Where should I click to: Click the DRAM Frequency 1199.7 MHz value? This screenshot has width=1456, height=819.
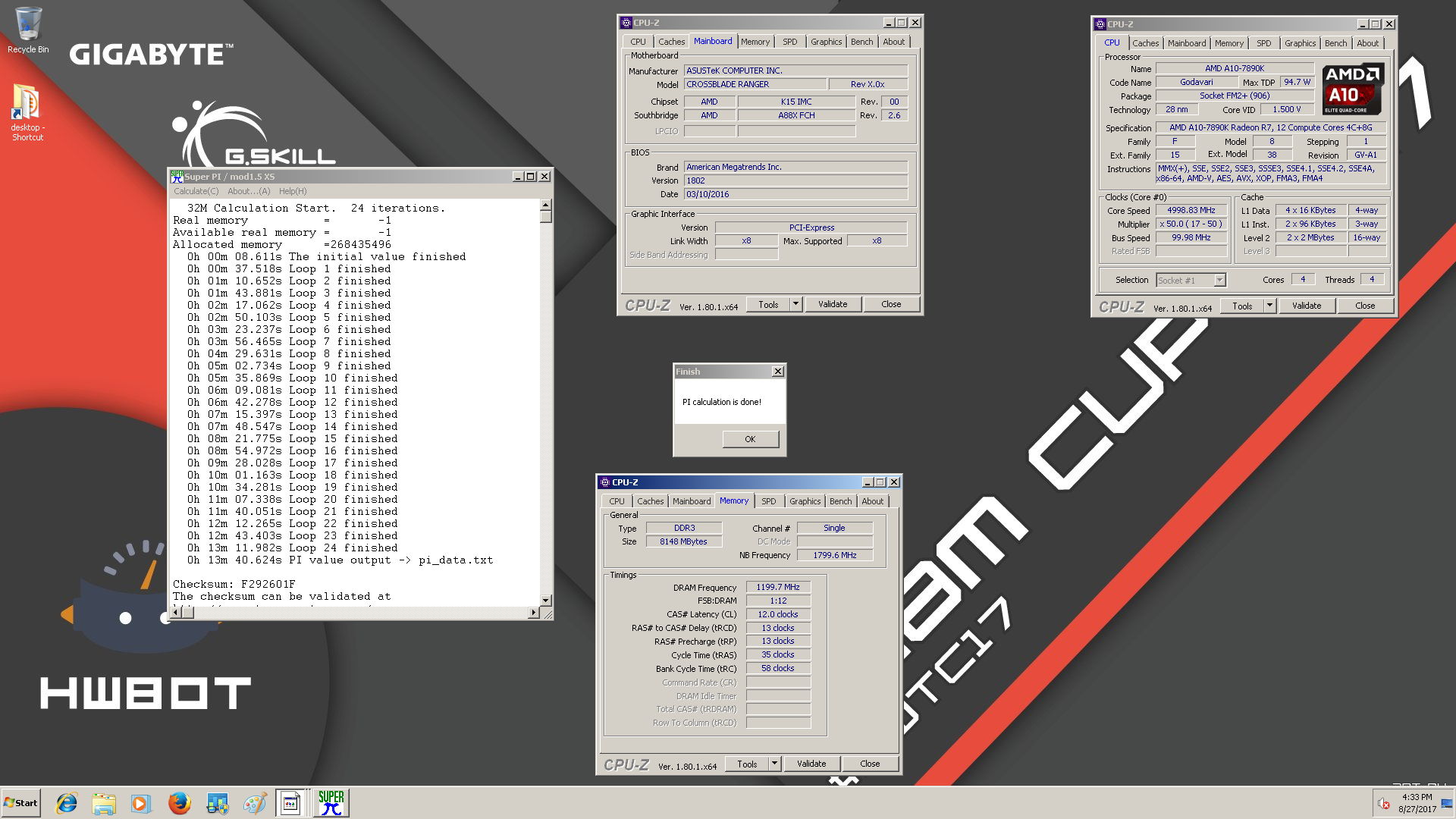778,587
